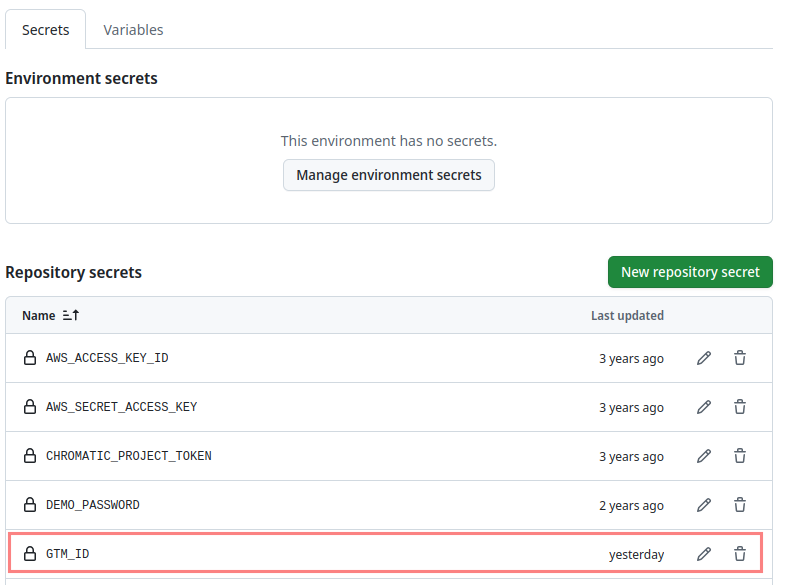Click New repository secret

690,271
